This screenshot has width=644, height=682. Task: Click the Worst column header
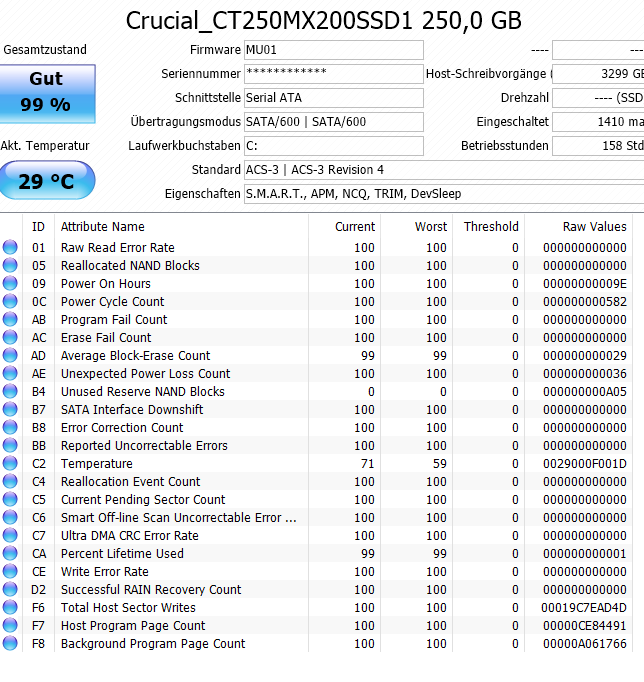pyautogui.click(x=417, y=227)
